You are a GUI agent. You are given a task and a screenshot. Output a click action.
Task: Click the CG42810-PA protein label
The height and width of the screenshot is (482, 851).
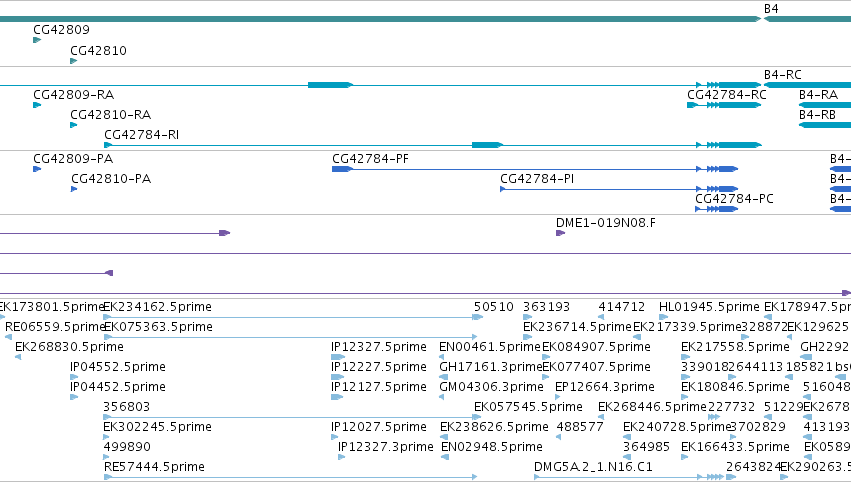point(111,179)
